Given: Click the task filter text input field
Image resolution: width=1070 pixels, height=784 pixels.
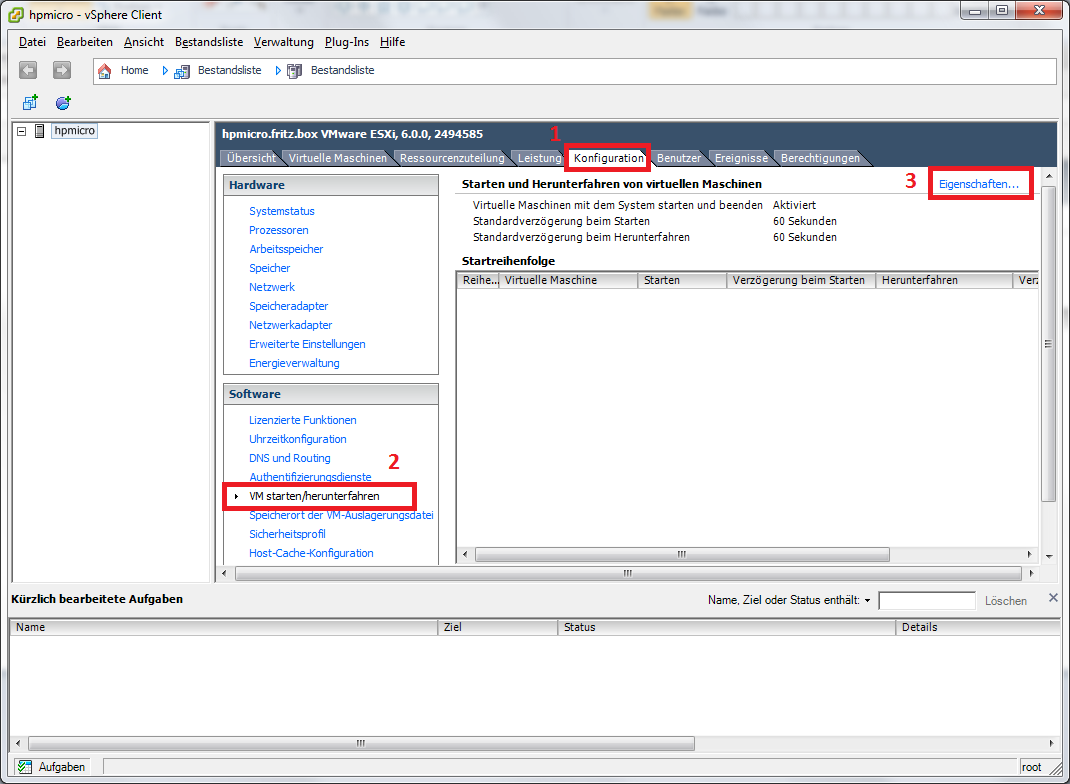Looking at the screenshot, I should (x=926, y=601).
